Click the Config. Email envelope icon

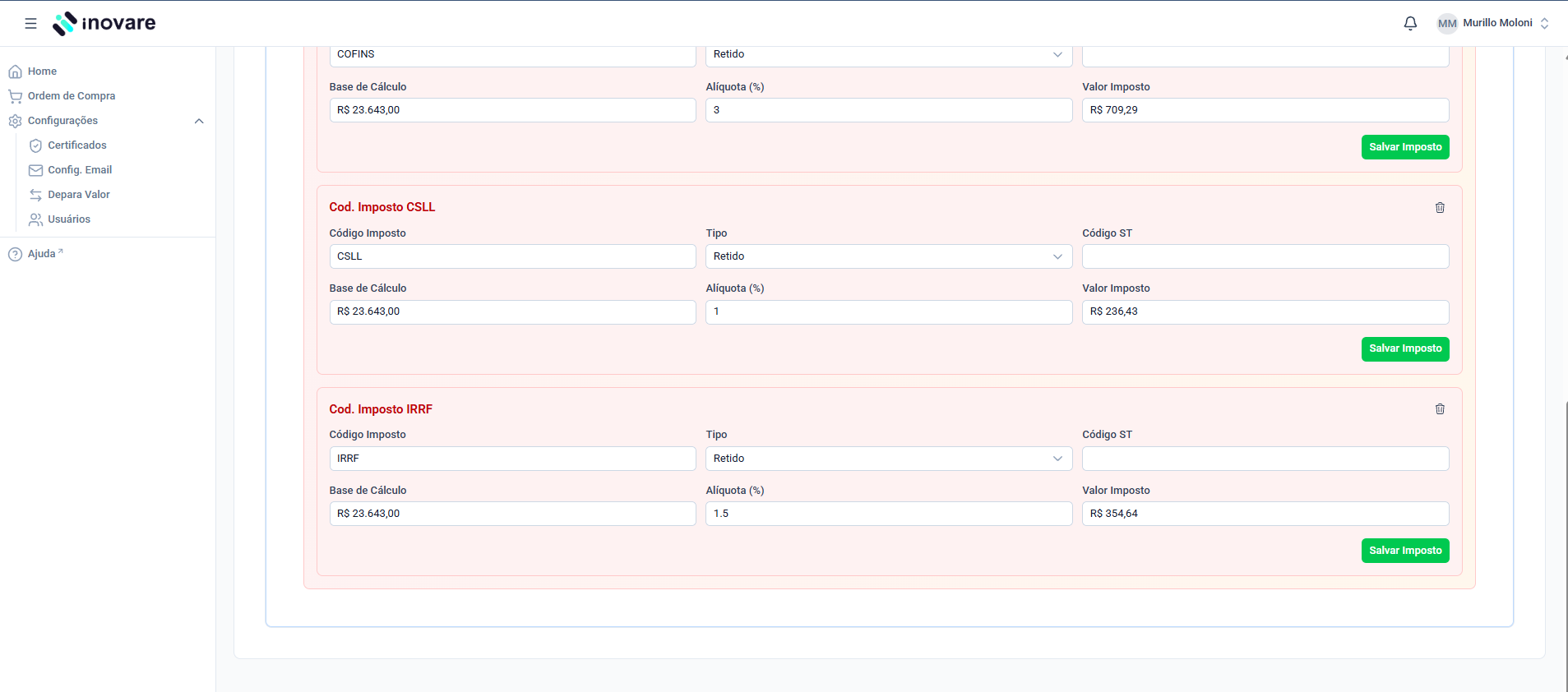[35, 170]
